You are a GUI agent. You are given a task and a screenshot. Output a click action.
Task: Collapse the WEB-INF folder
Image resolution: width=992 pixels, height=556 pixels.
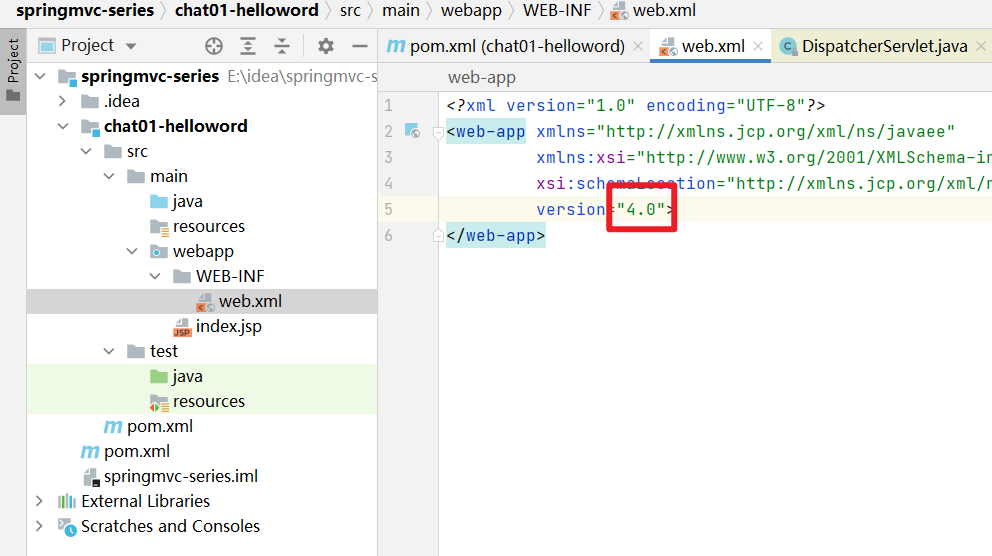pos(155,276)
